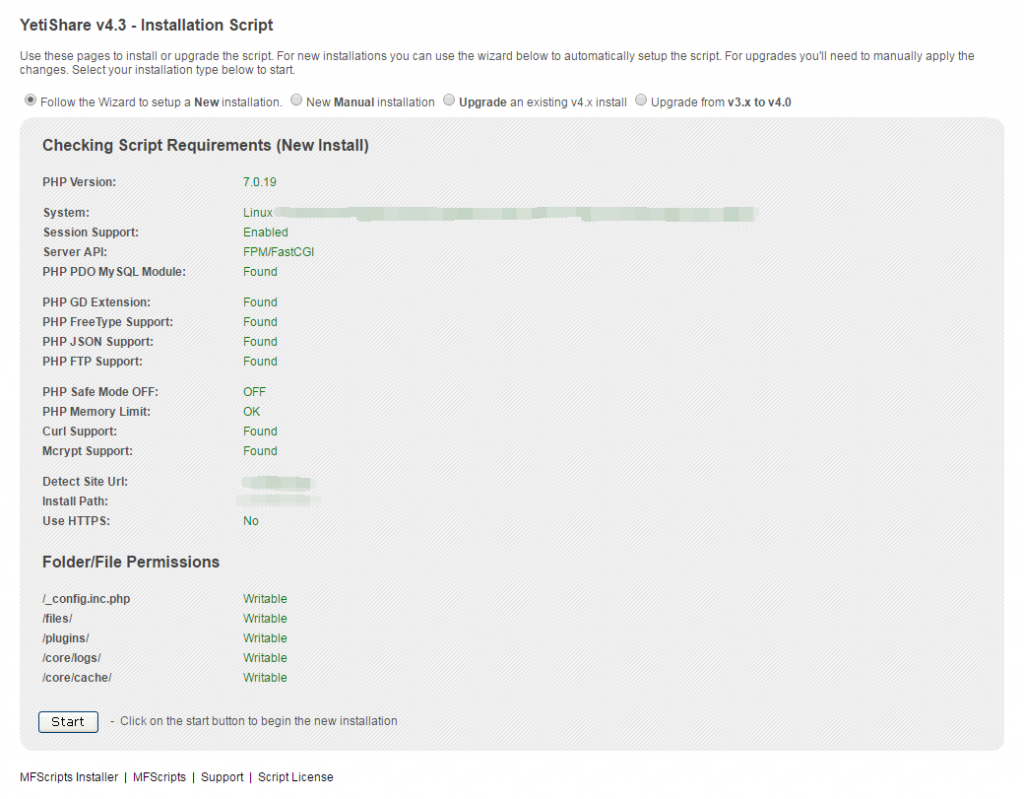Open the Script License link

(295, 777)
